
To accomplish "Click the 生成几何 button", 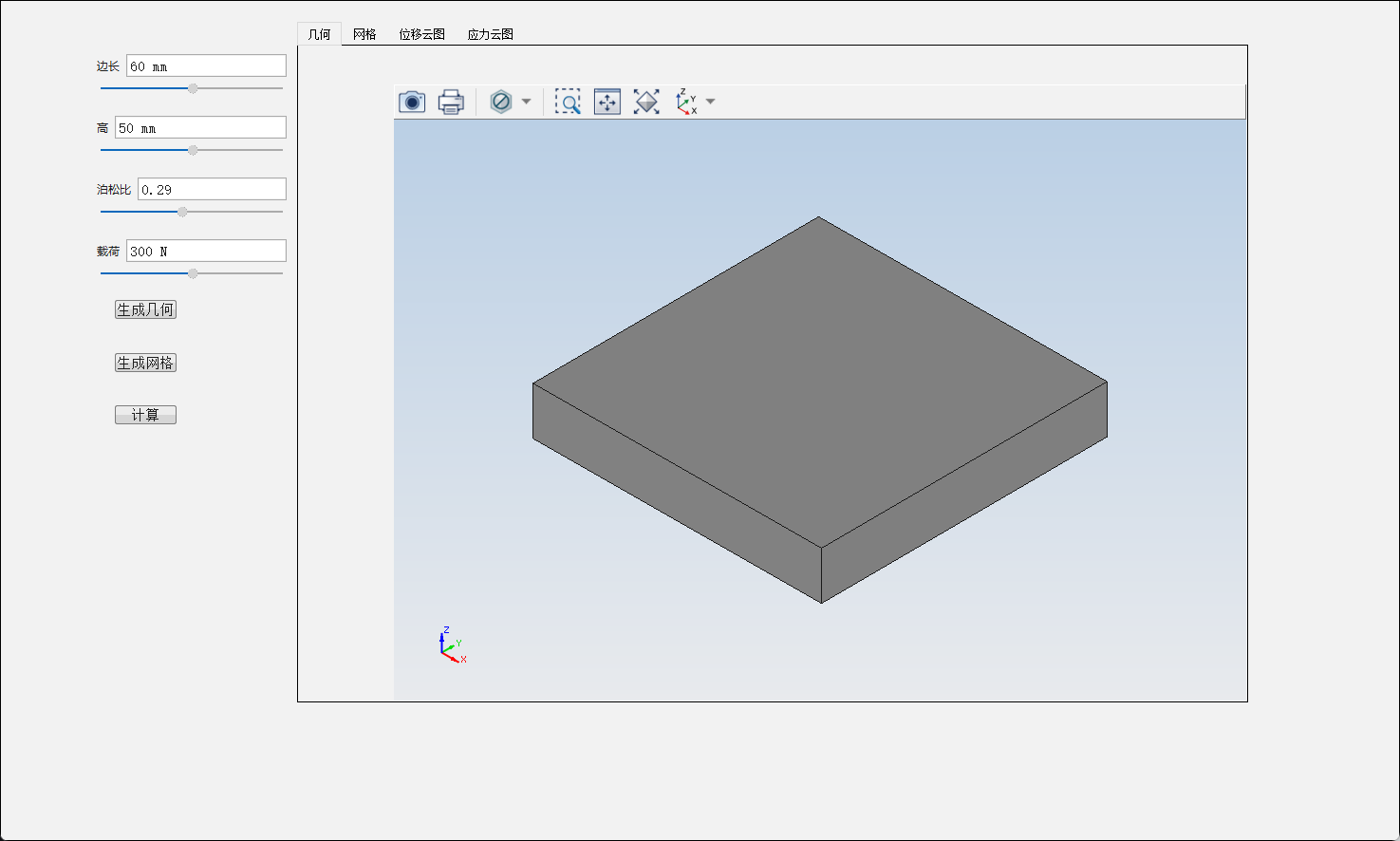I will pyautogui.click(x=145, y=309).
